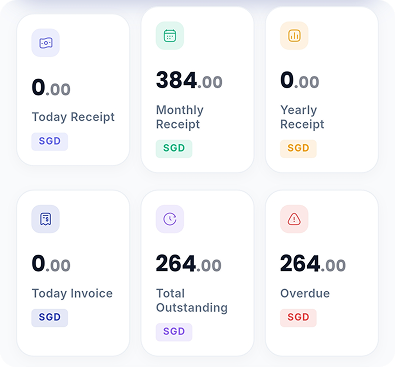395x367 pixels.
Task: Click the 264.00 overdue amount
Action: coord(313,264)
